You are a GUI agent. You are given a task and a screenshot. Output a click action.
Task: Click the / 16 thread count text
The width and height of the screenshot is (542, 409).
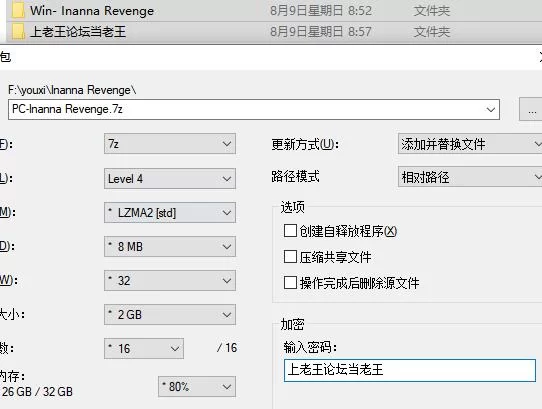click(227, 348)
